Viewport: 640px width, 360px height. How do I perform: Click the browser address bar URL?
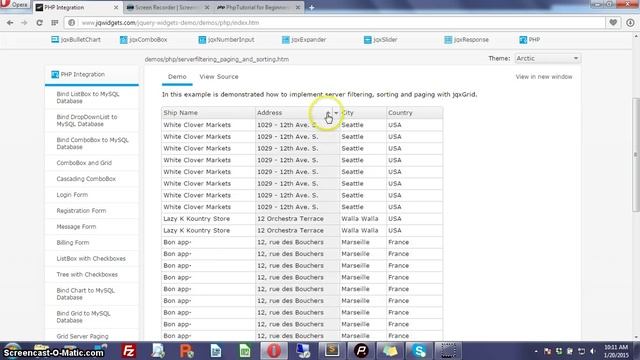170,23
